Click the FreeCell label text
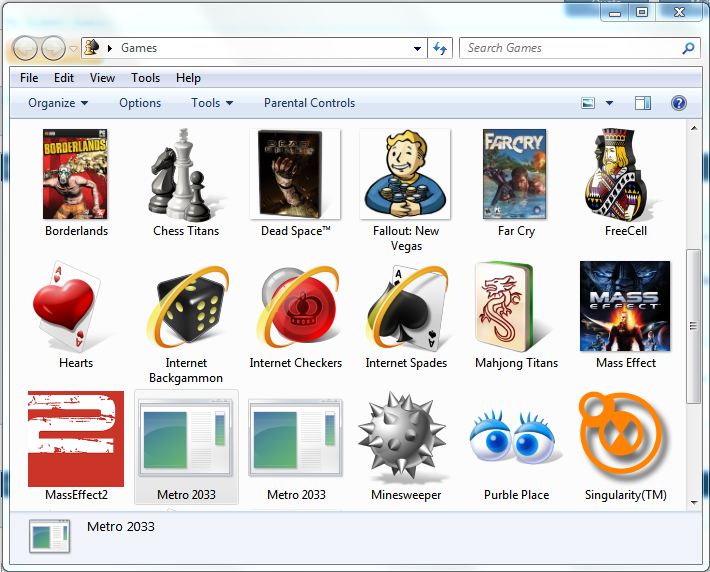 (626, 231)
